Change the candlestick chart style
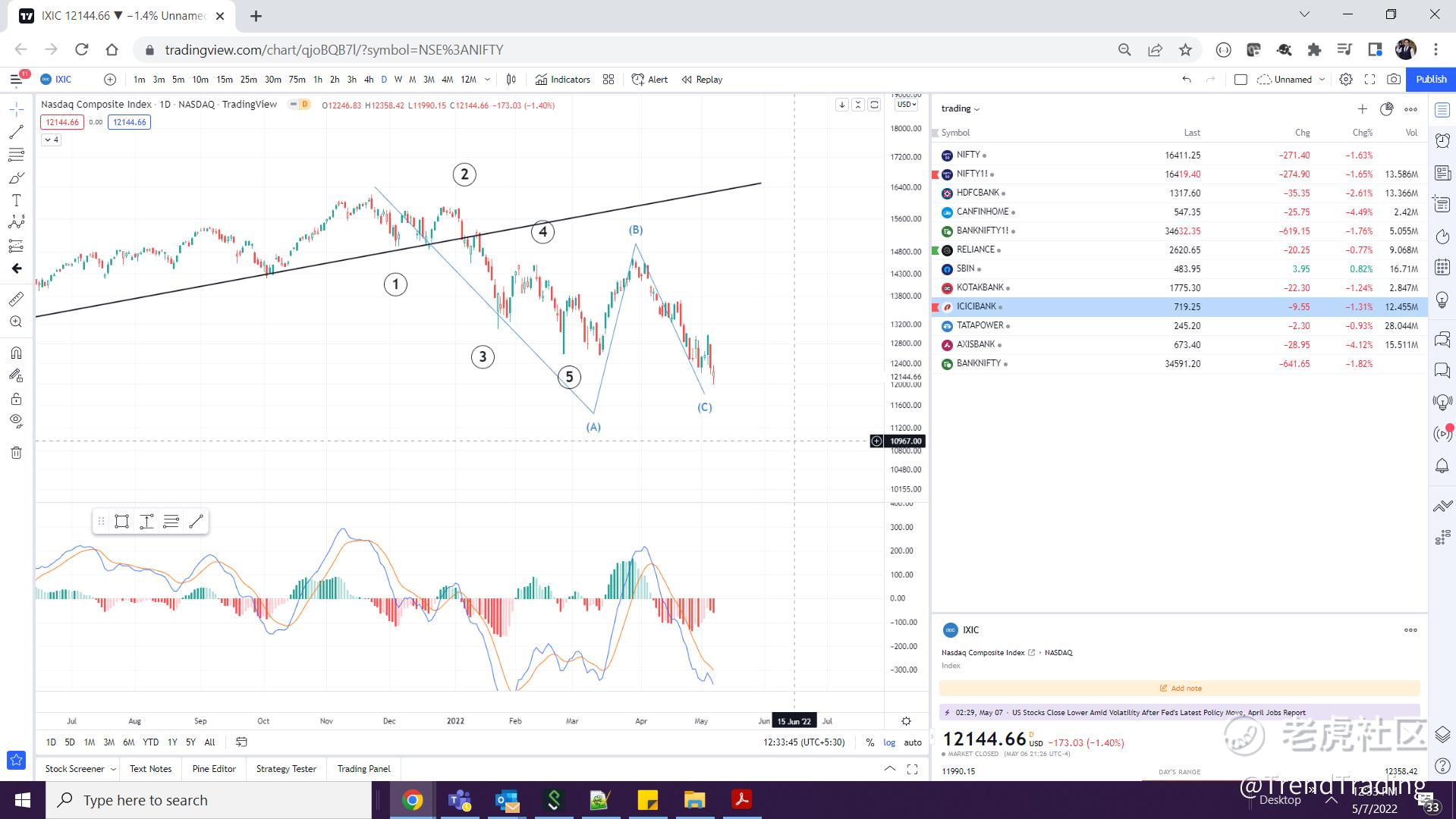1456x819 pixels. (511, 80)
